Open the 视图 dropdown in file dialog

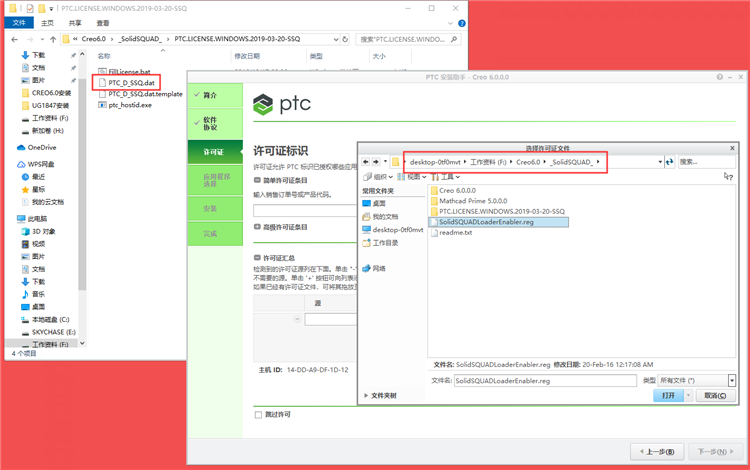click(x=411, y=177)
